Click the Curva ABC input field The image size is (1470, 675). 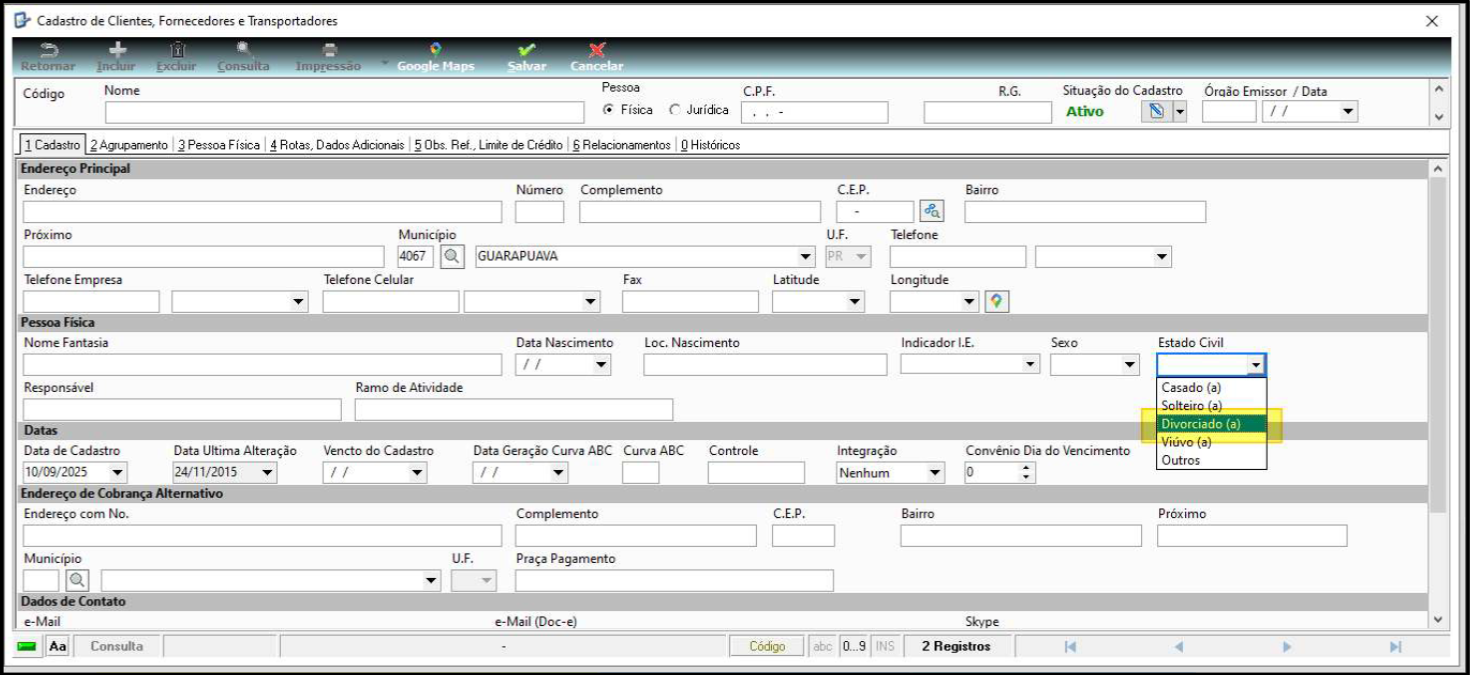640,473
